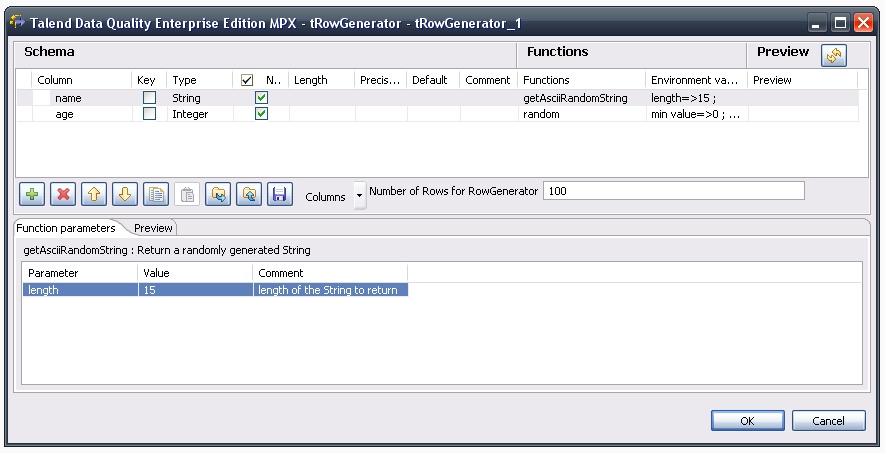Toggle Key checkbox for name column
Screen dimensions: 885x453
149,98
